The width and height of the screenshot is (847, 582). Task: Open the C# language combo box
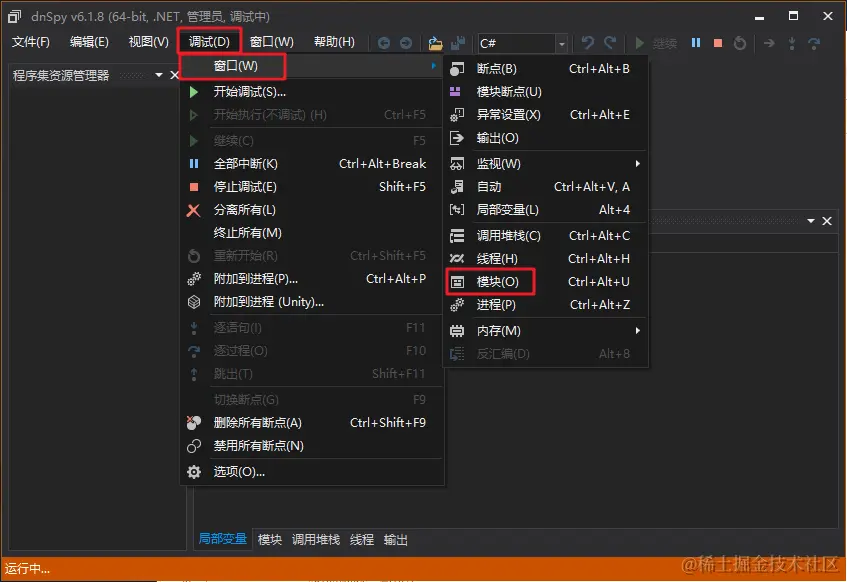[x=523, y=43]
